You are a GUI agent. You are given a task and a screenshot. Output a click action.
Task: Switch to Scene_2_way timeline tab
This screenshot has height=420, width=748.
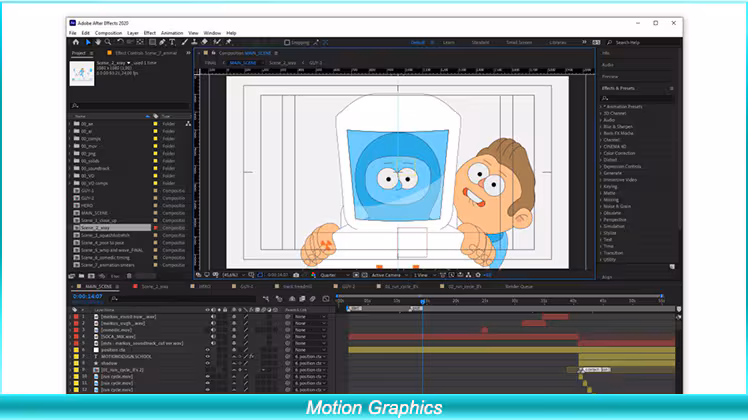[155, 286]
